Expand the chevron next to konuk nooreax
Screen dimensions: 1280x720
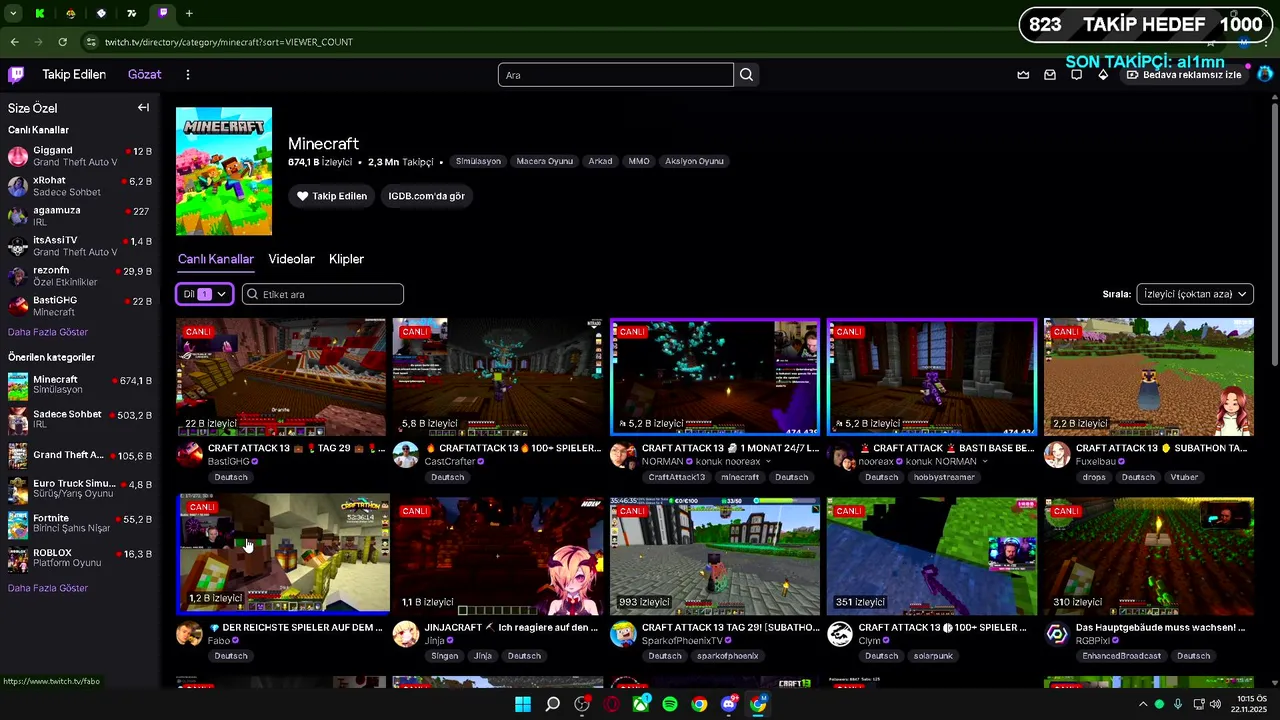(768, 462)
